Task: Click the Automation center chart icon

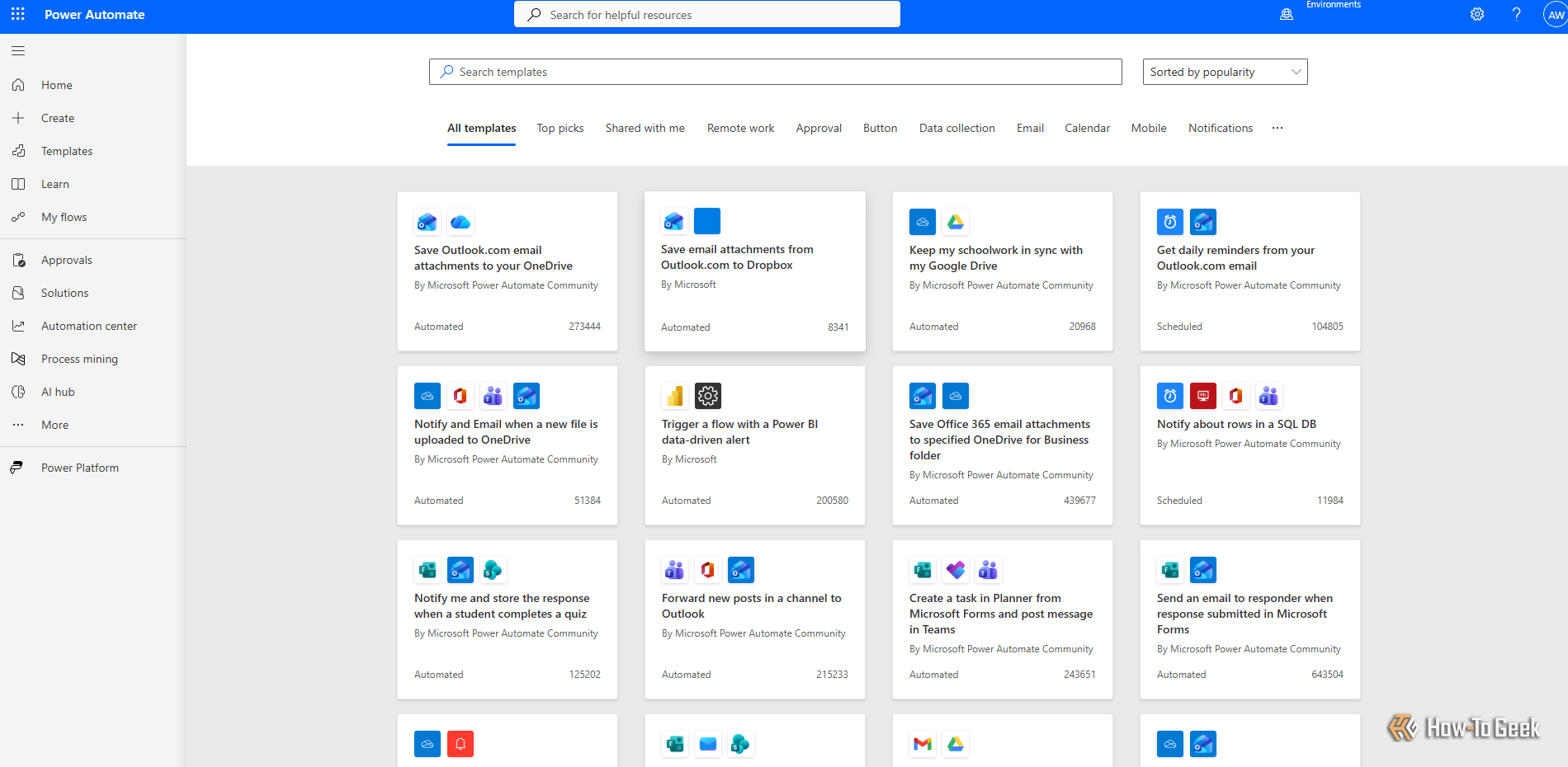Action: click(18, 326)
